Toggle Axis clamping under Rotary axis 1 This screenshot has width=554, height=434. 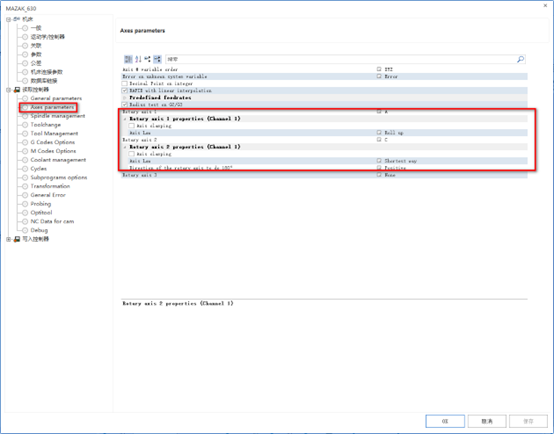131,126
